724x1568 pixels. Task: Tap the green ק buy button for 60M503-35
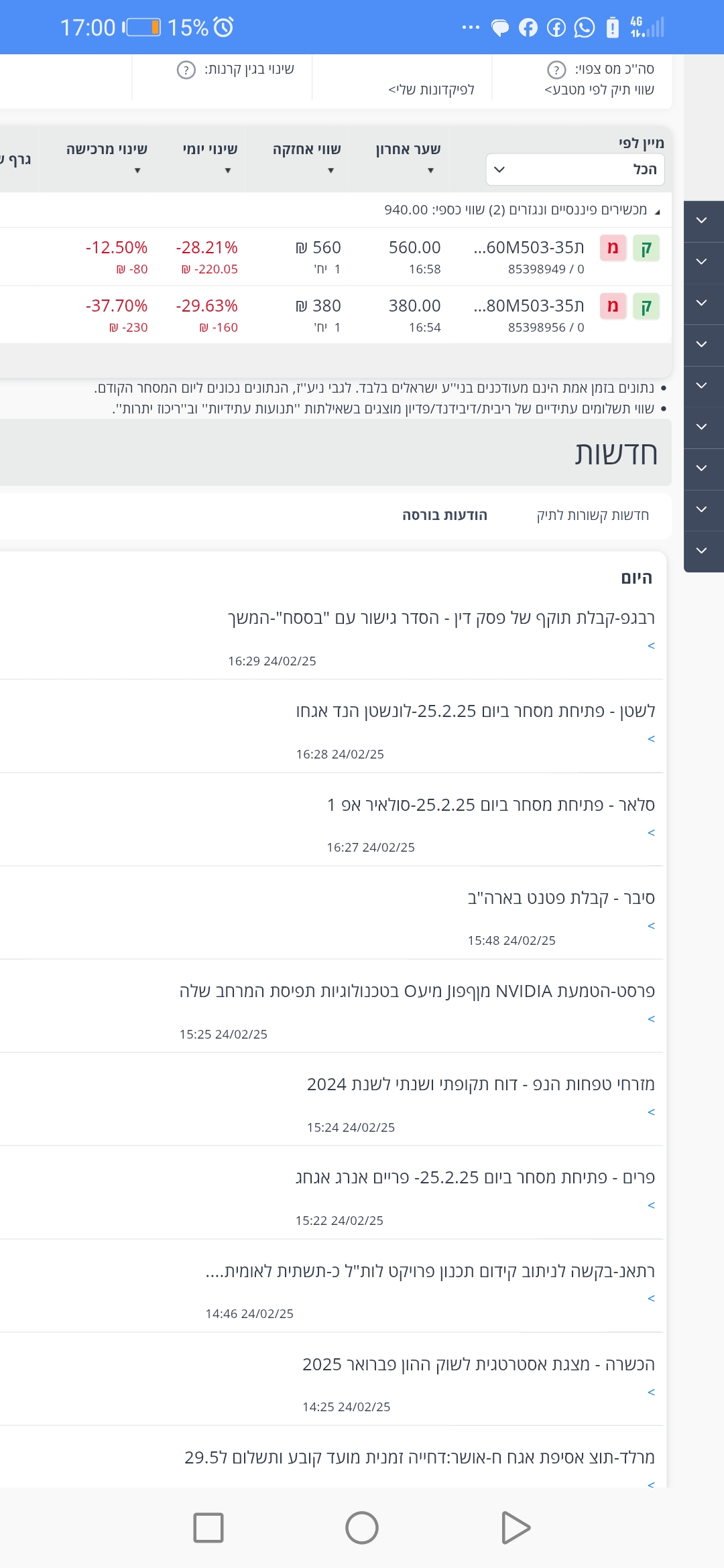(x=646, y=248)
